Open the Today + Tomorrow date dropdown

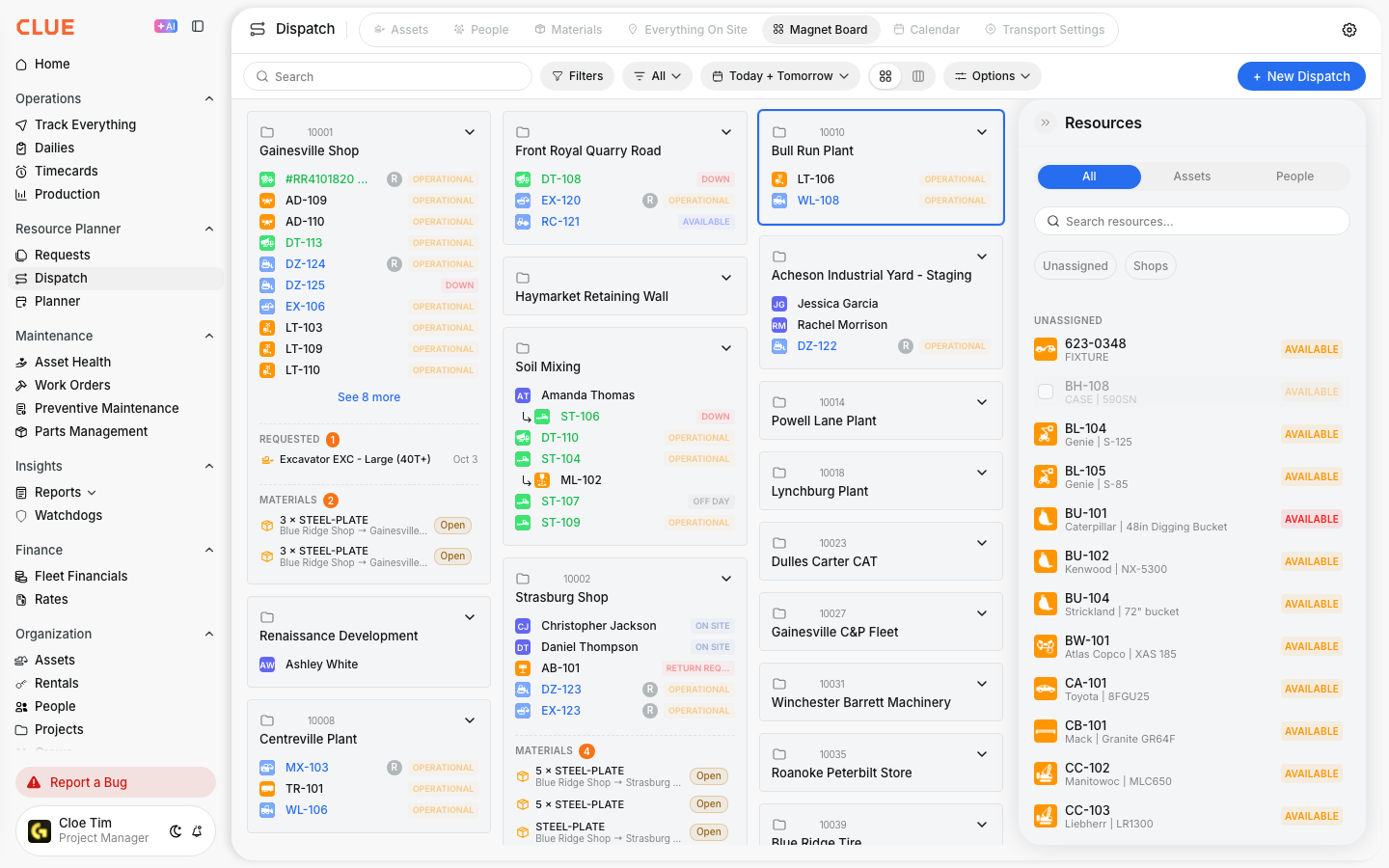click(x=780, y=76)
